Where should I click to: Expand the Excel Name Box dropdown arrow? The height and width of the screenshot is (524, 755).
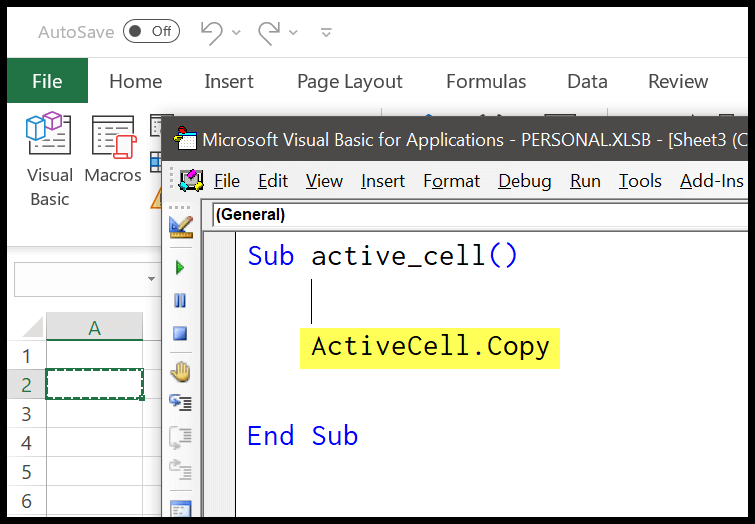pos(151,279)
